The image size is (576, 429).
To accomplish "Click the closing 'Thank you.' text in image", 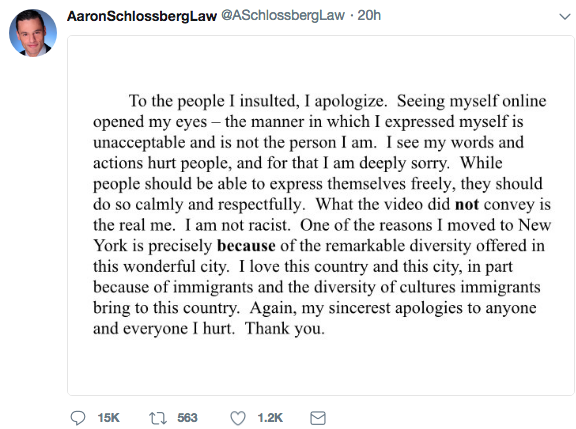I will coord(285,328).
